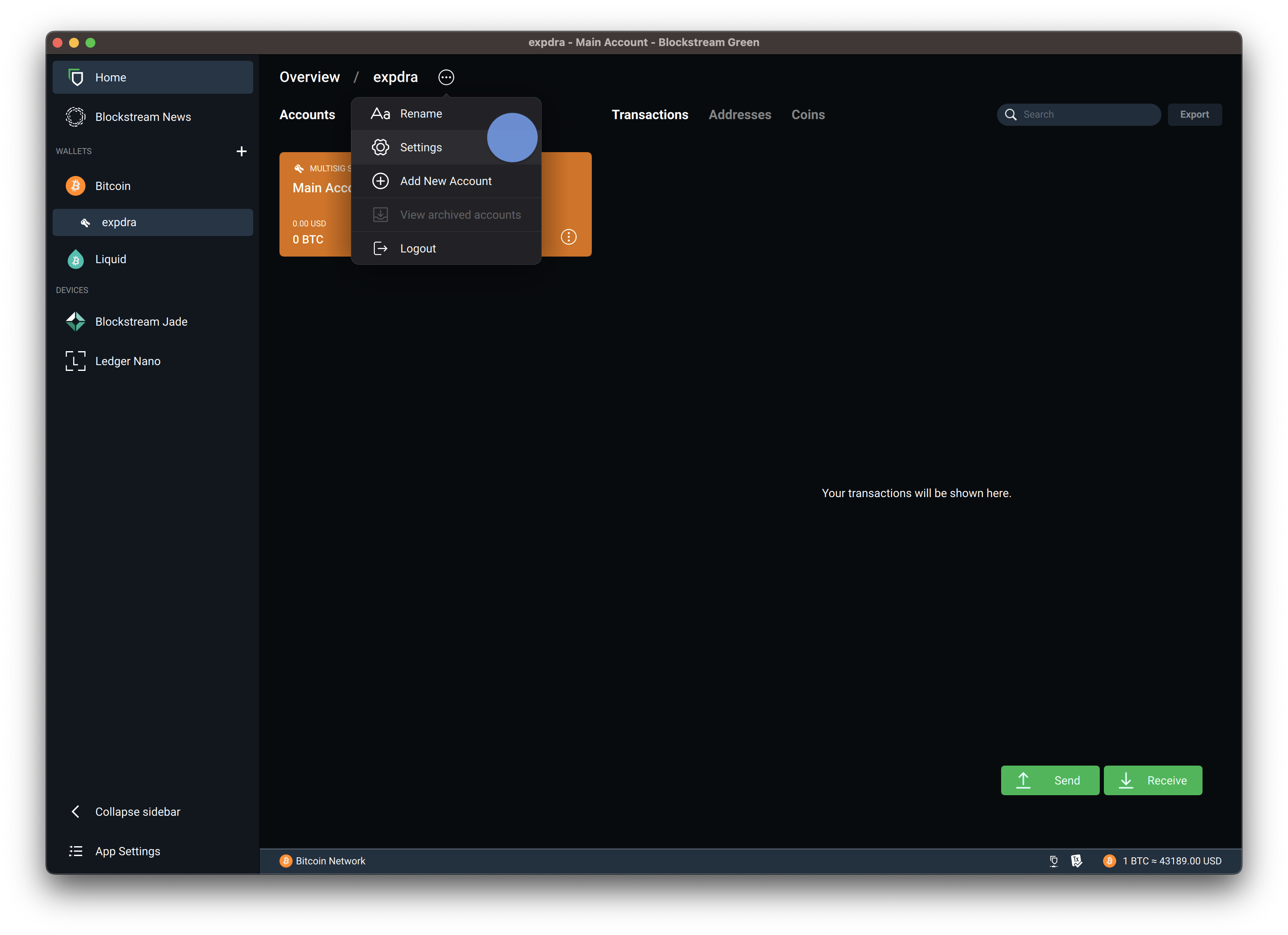Open Main Account card vertical dots menu
This screenshot has width=1288, height=935.
click(x=568, y=237)
